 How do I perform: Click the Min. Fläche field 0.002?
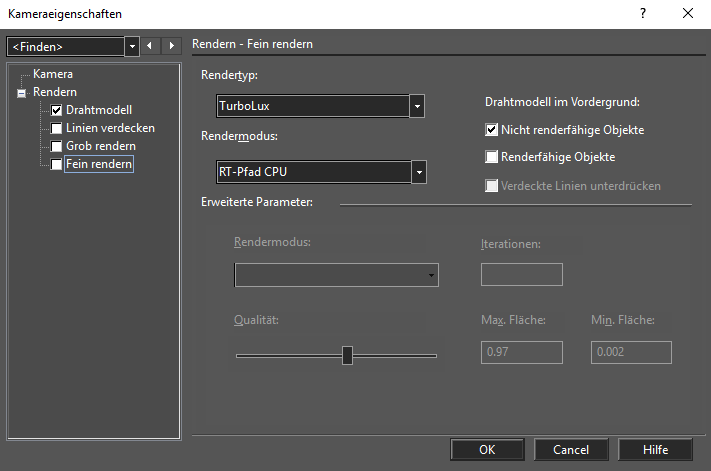tap(631, 352)
